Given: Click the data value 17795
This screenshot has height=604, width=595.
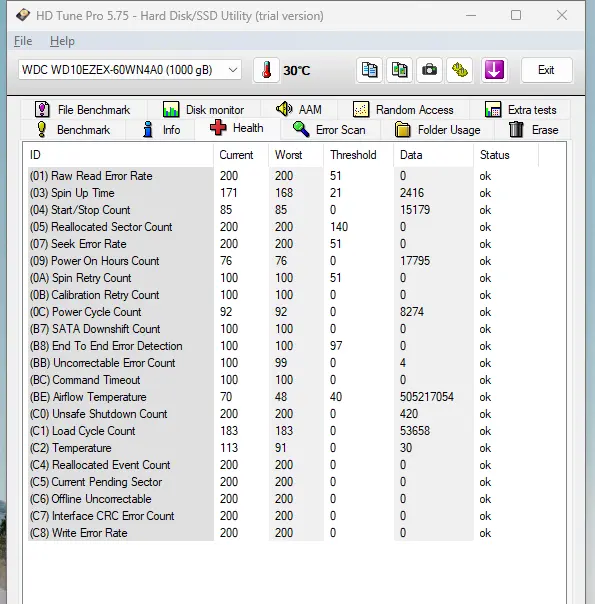Looking at the screenshot, I should 415,261.
